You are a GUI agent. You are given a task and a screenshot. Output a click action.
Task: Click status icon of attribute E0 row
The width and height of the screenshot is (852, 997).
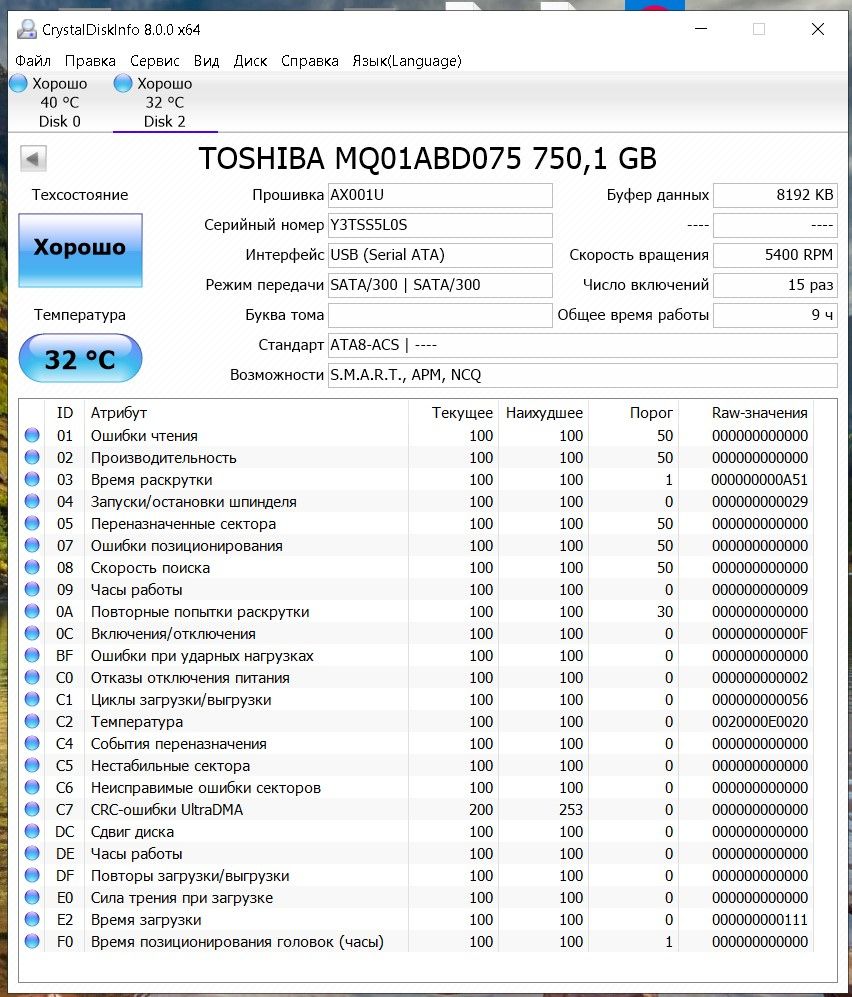pyautogui.click(x=32, y=898)
